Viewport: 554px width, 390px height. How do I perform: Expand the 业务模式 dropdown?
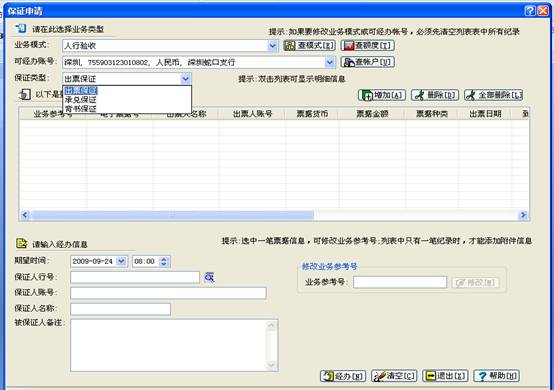click(272, 46)
